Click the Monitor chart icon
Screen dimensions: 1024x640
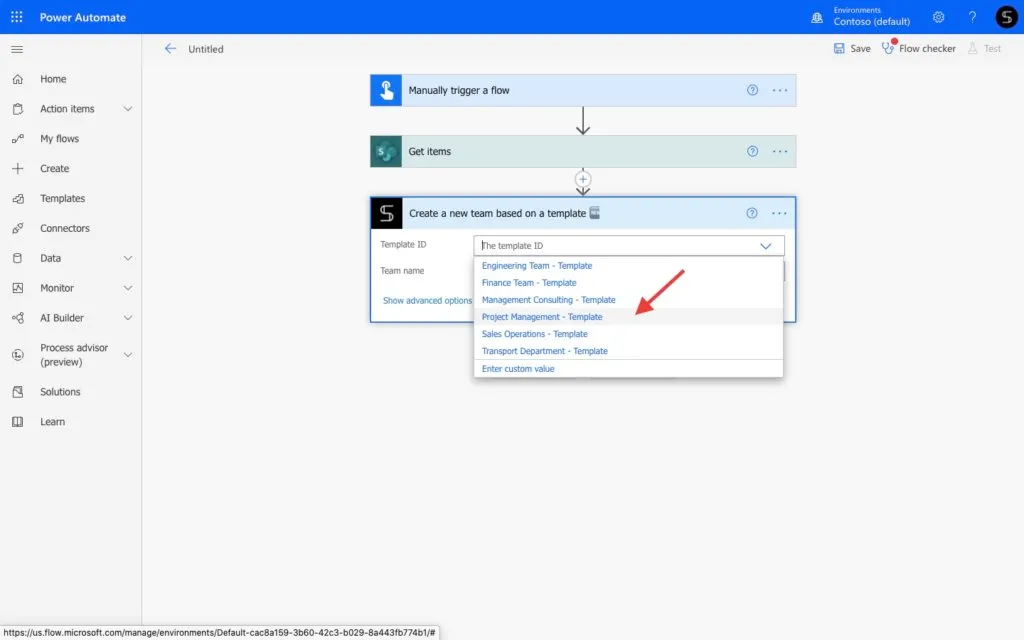coord(18,288)
